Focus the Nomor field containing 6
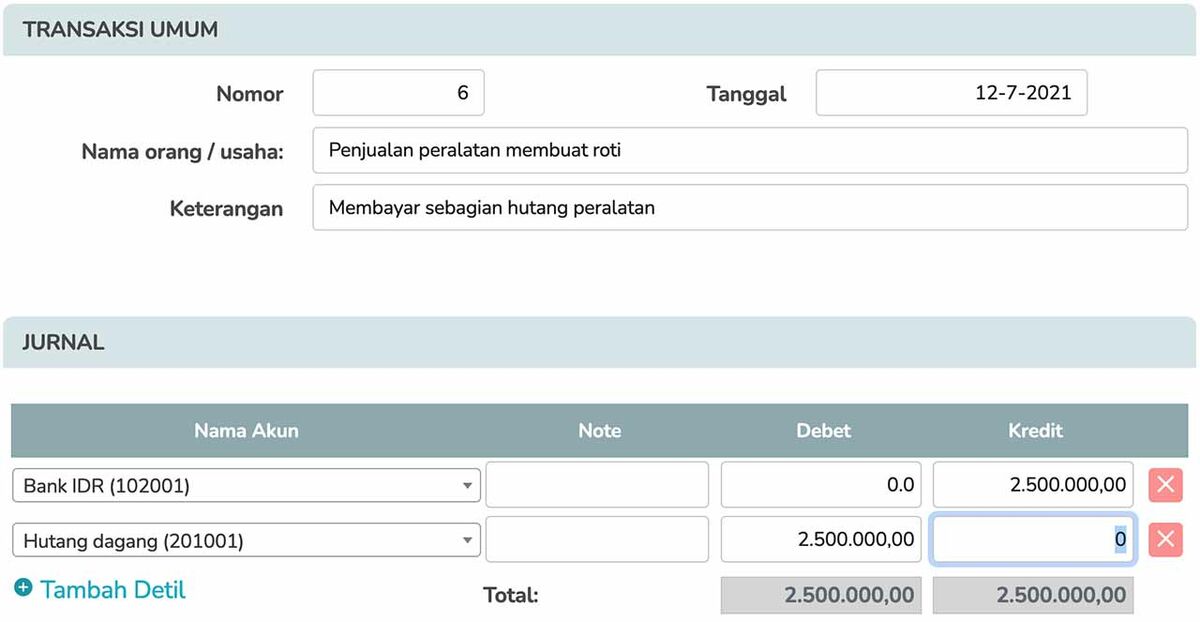The image size is (1200, 622). click(398, 93)
